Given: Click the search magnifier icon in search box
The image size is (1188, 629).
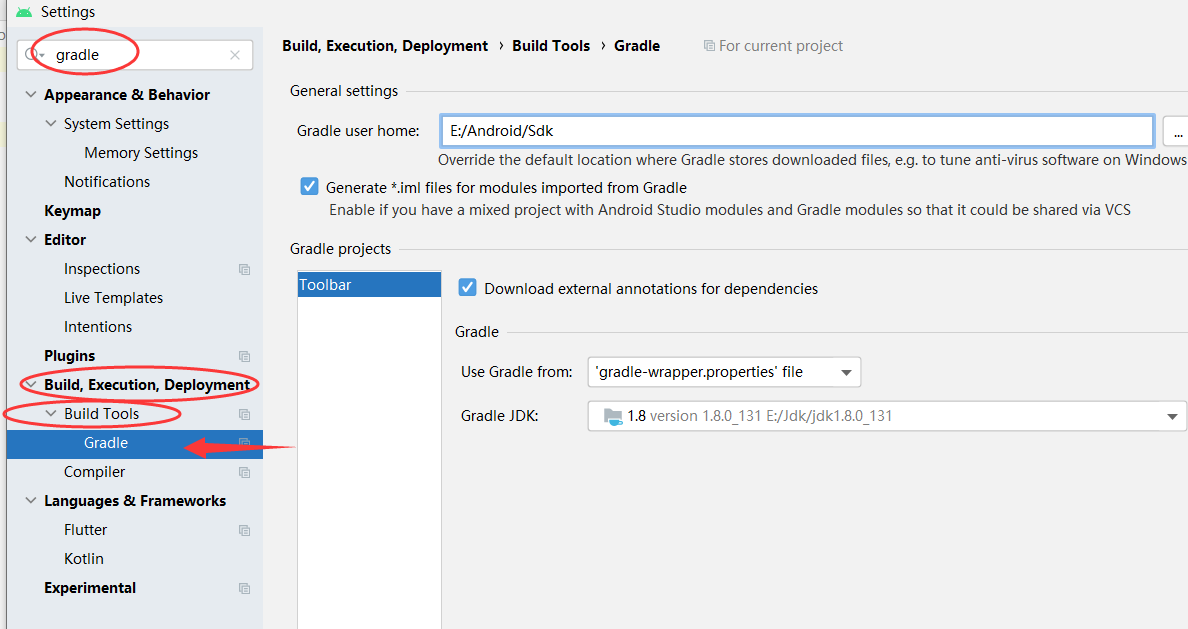Looking at the screenshot, I should (33, 55).
